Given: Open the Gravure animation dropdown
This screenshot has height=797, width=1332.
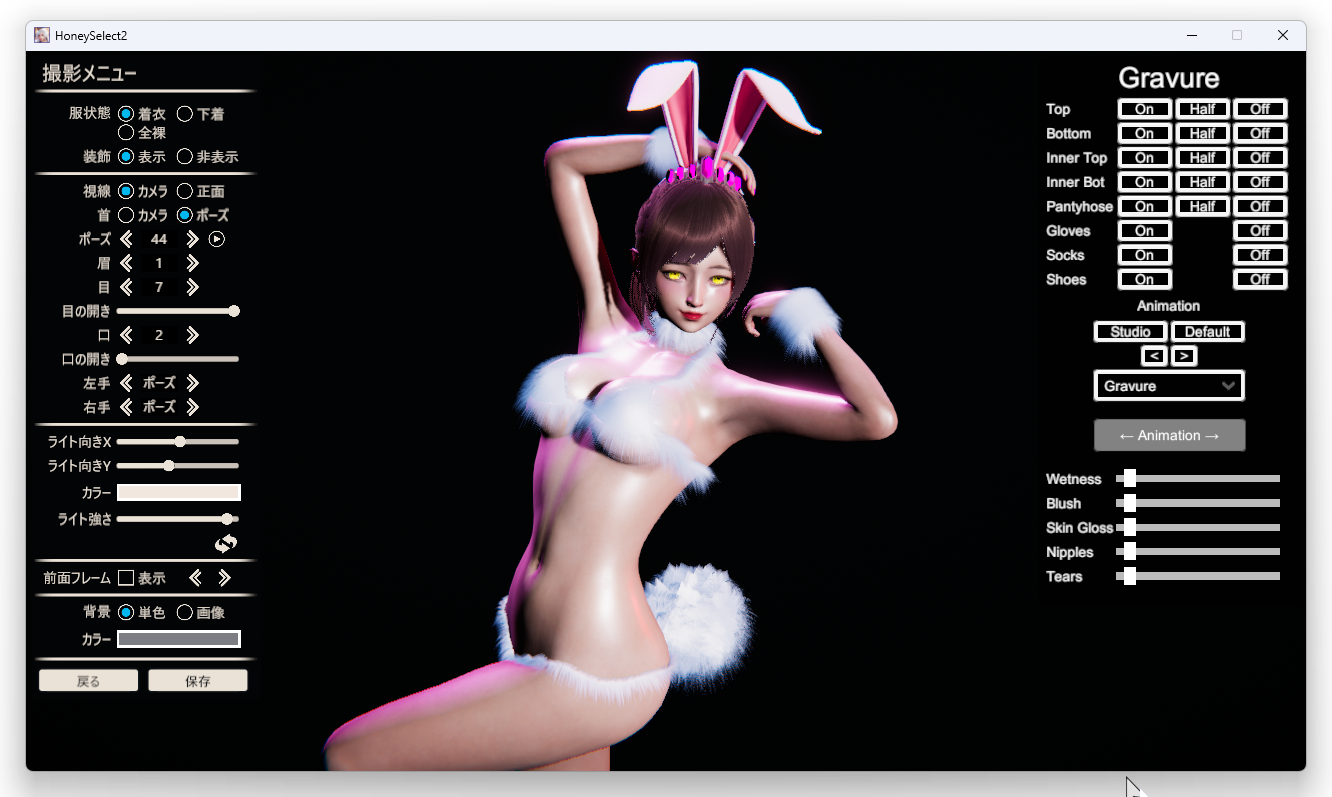Looking at the screenshot, I should 1169,386.
